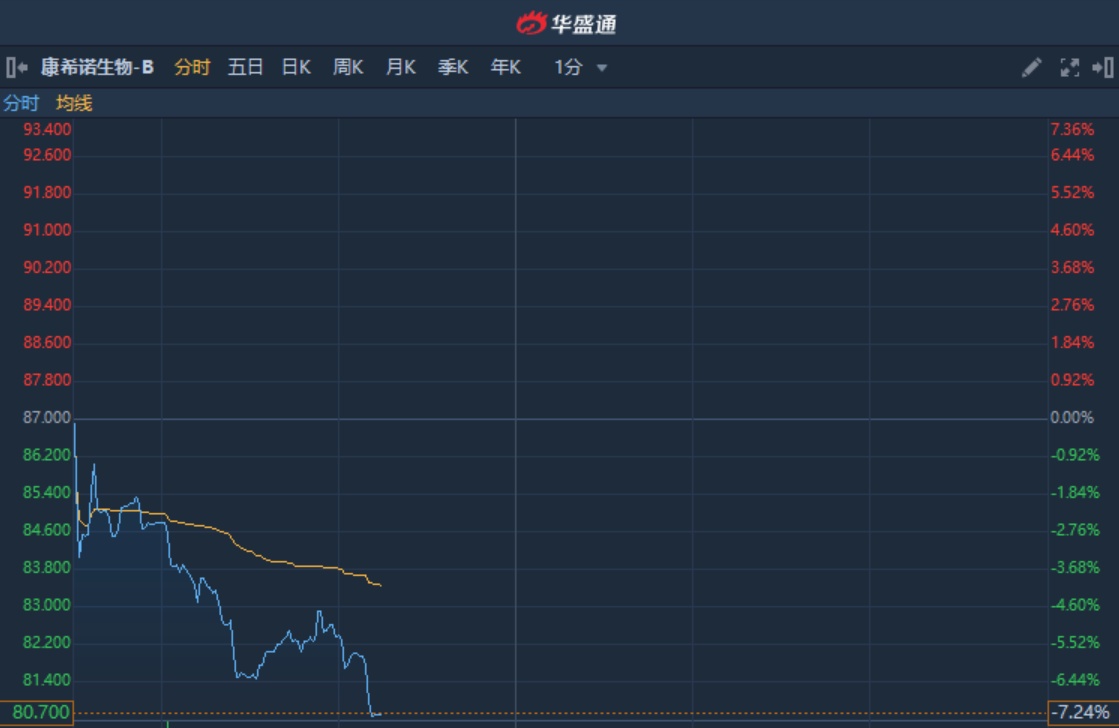Expand the 1分 interval dropdown arrow
Viewport: 1119px width, 728px height.
tap(602, 68)
